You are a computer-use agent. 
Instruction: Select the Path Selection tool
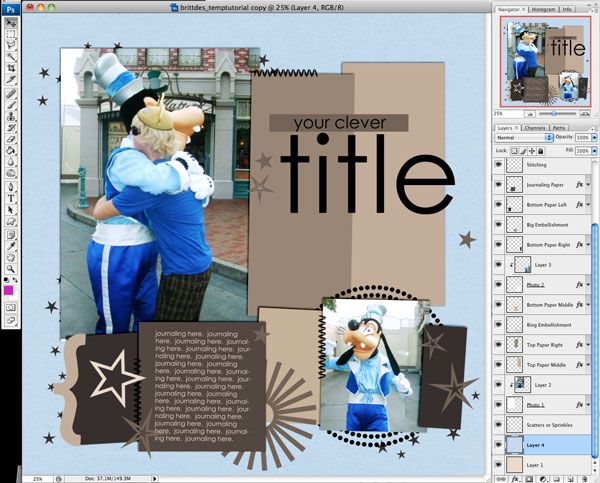11,210
